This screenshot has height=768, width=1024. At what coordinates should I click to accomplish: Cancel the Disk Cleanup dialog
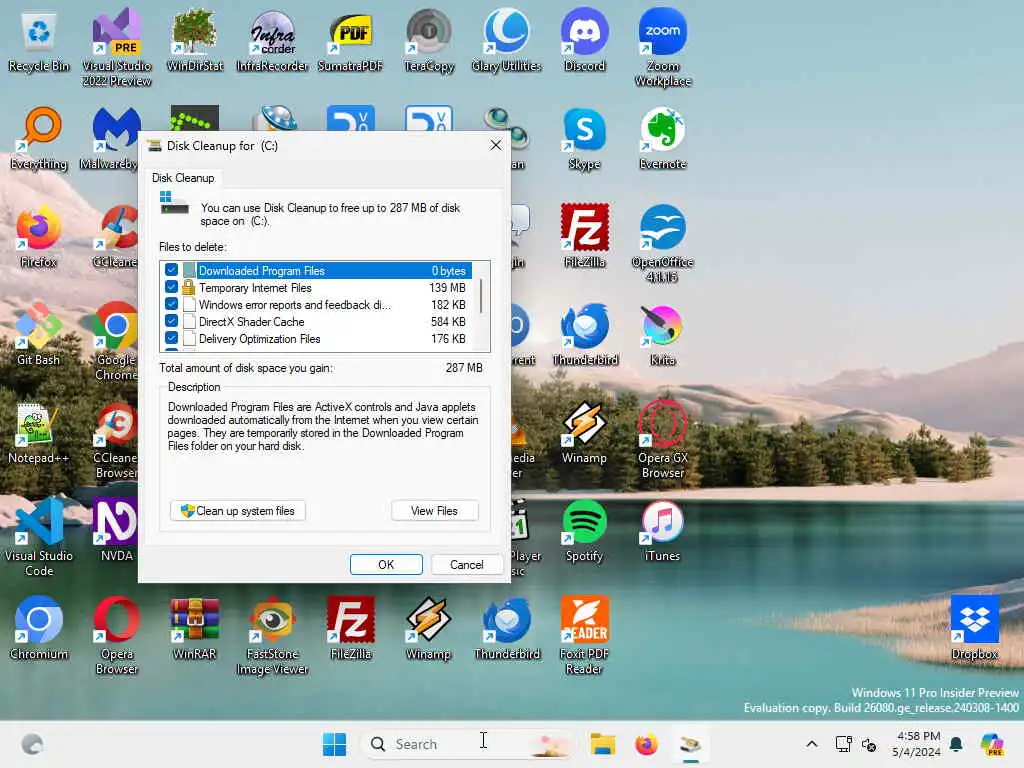pyautogui.click(x=466, y=564)
